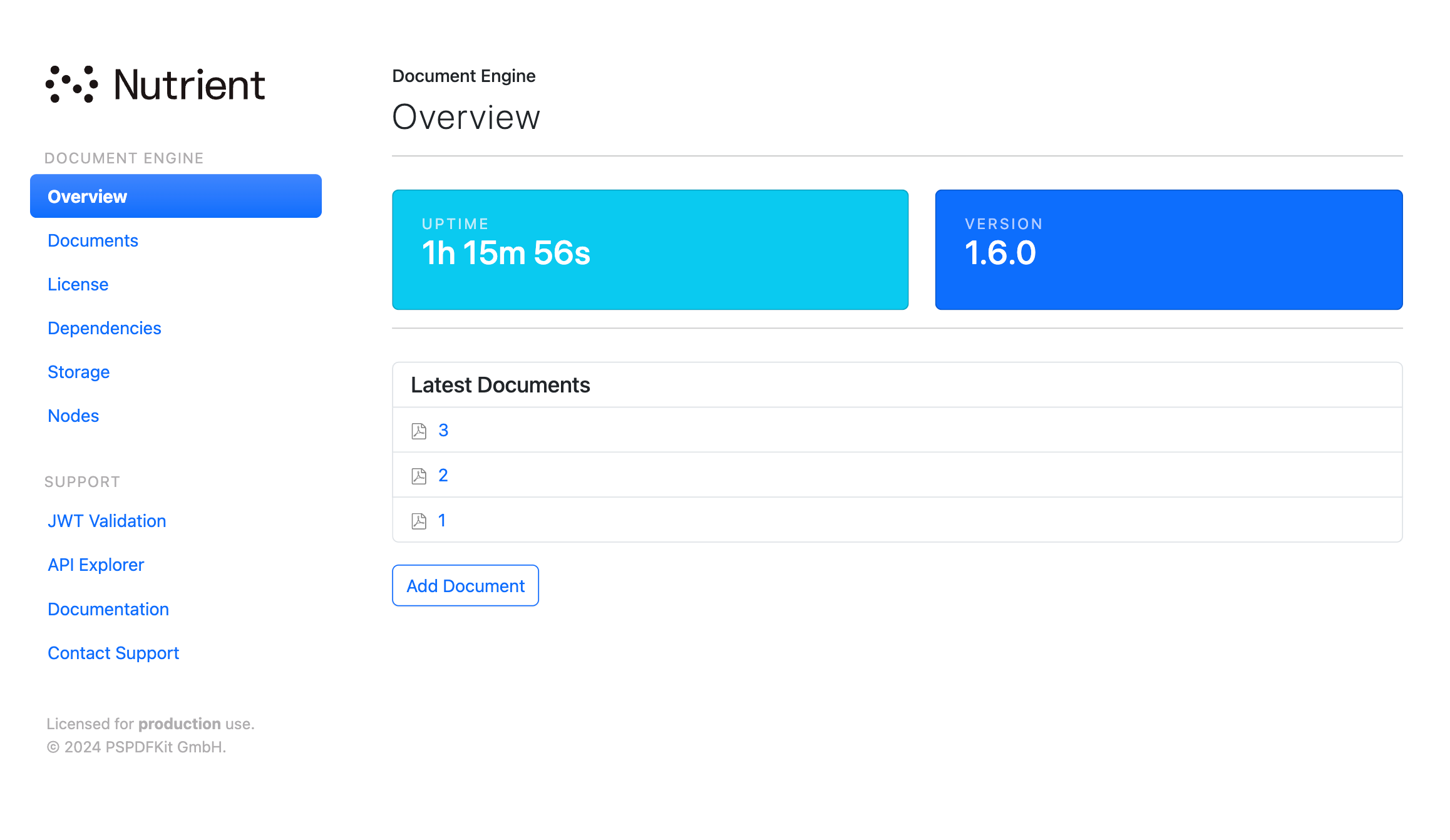Open document labeled 1

click(442, 520)
